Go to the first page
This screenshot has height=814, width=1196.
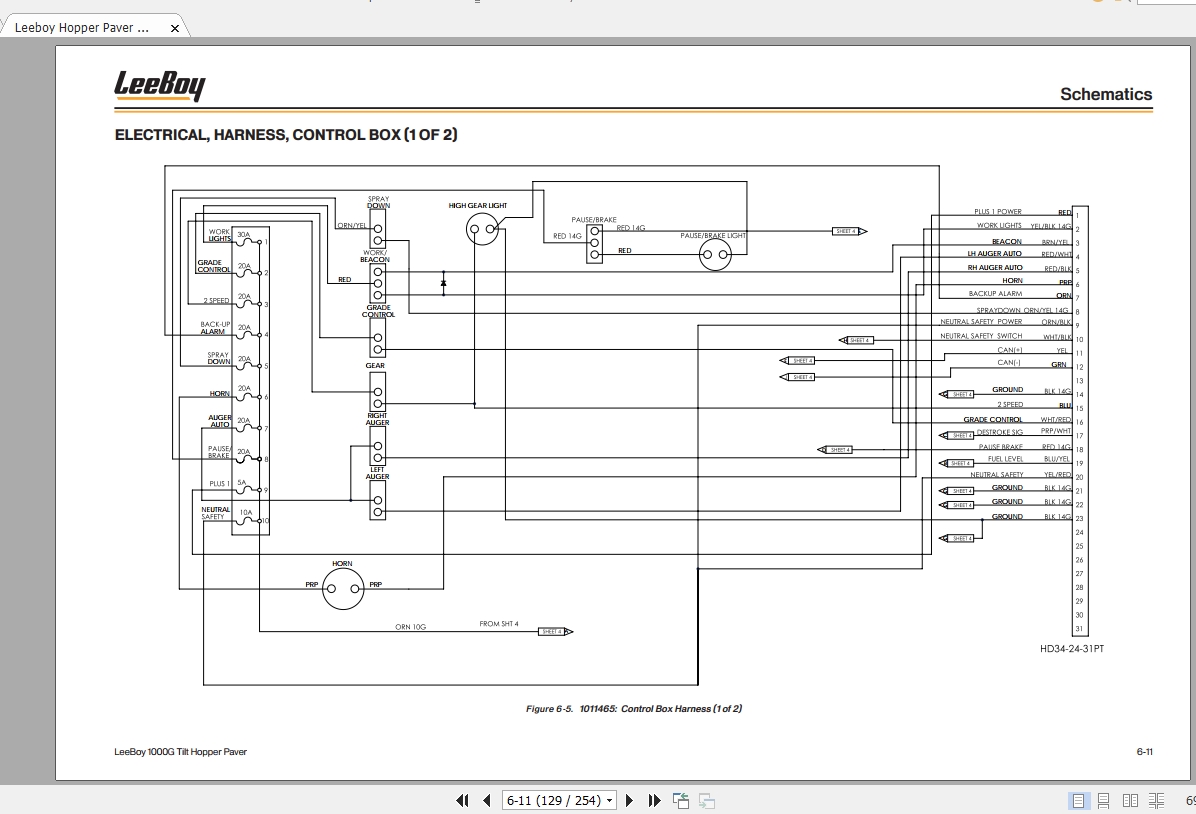tap(462, 800)
